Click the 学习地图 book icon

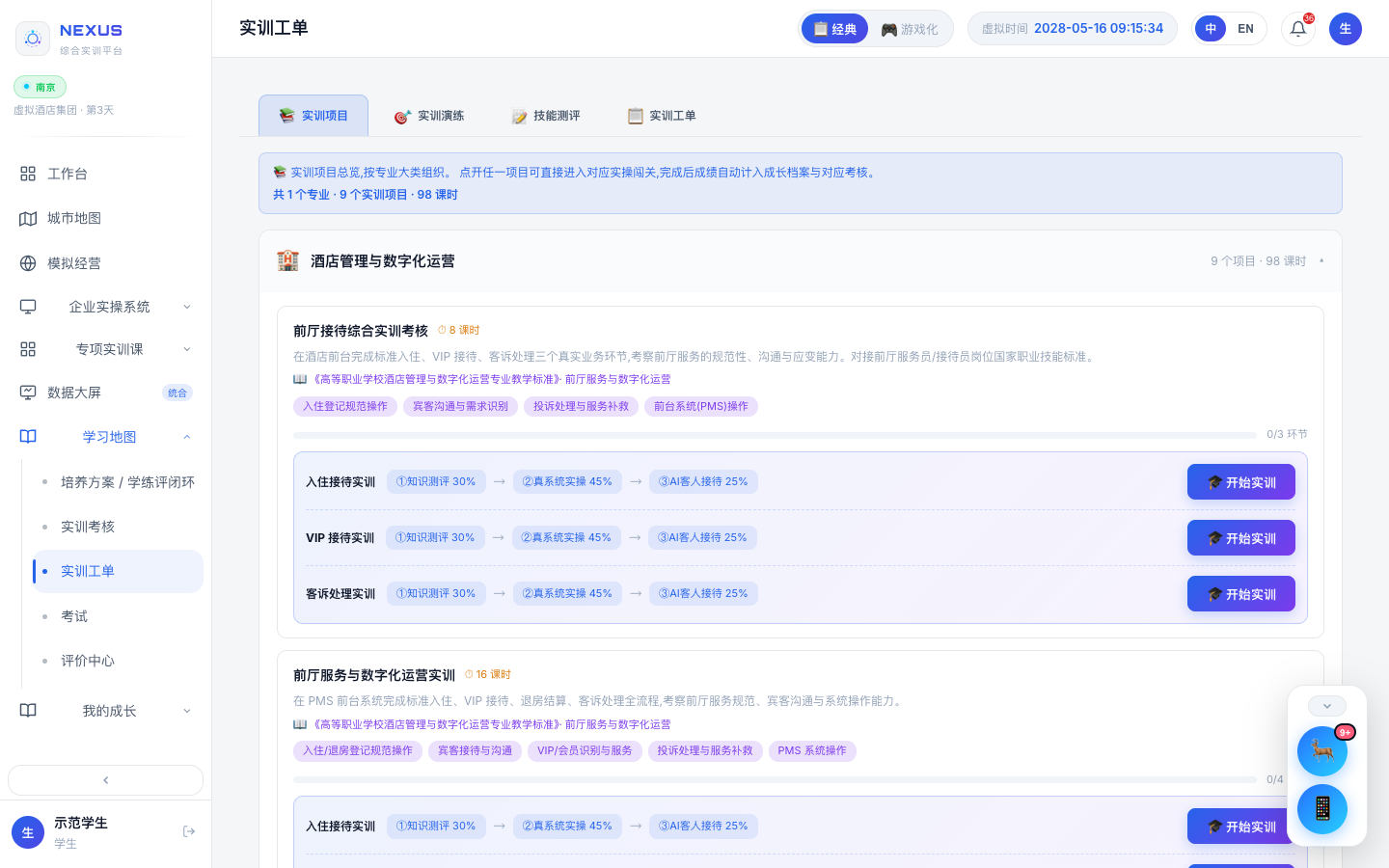click(x=28, y=437)
